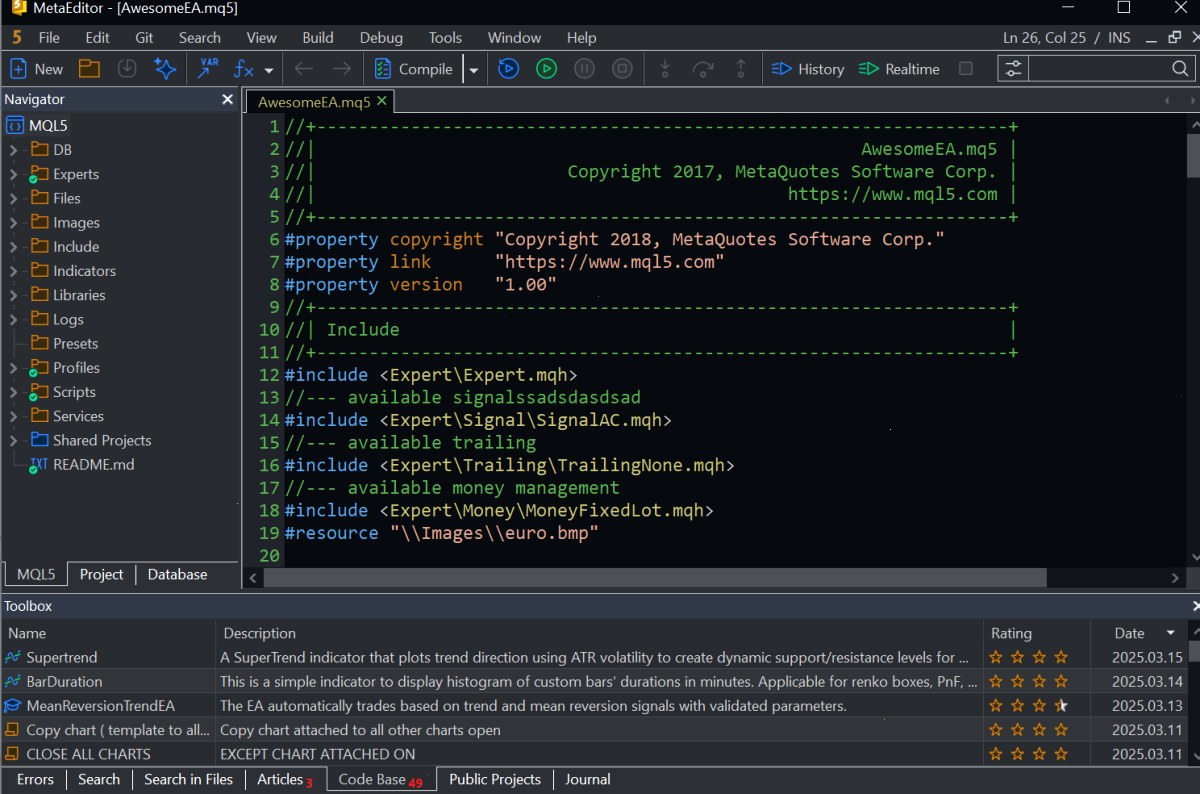
Task: Click the fx function insert icon
Action: pyautogui.click(x=242, y=69)
